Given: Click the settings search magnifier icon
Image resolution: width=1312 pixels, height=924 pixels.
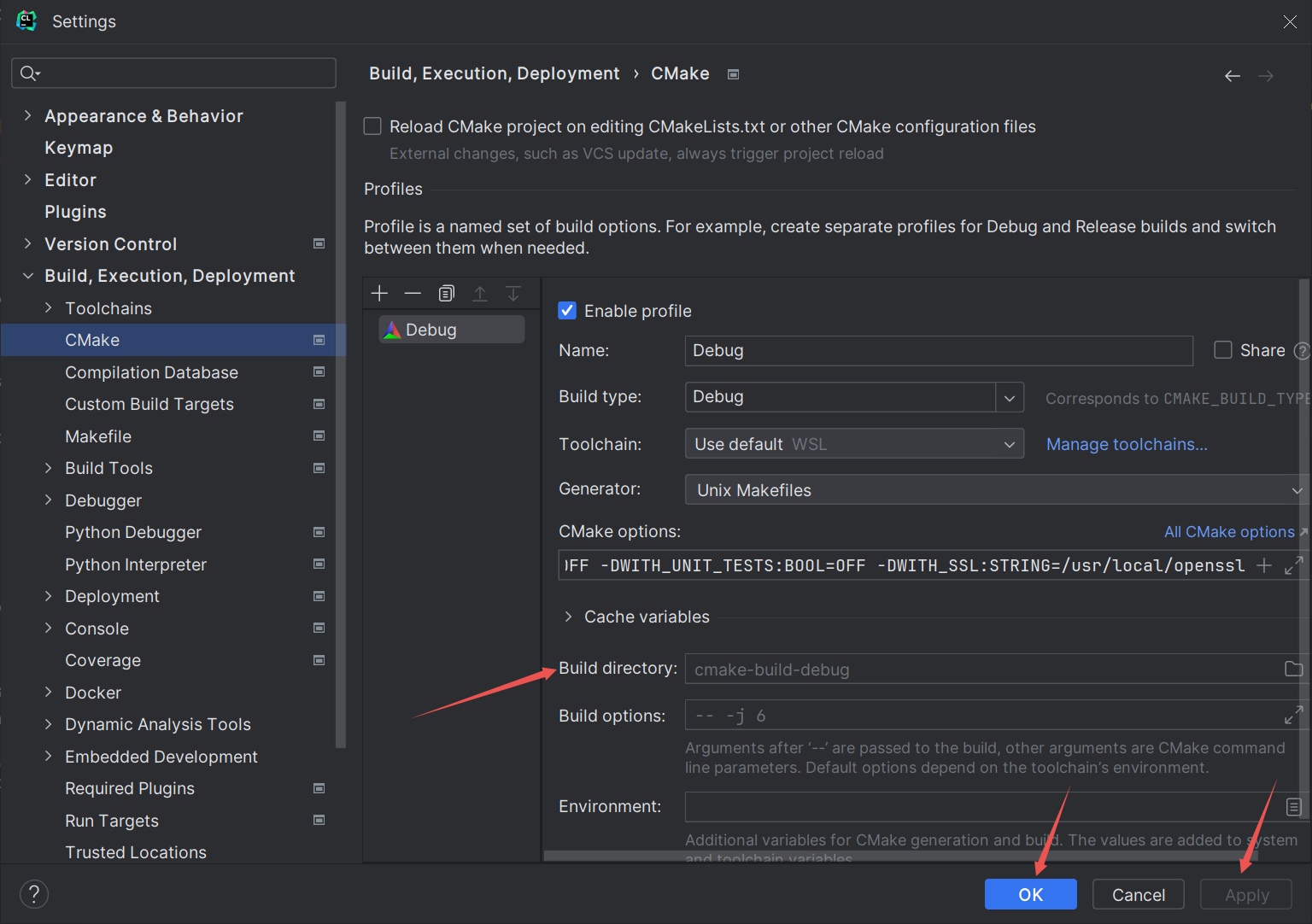Looking at the screenshot, I should pos(29,73).
